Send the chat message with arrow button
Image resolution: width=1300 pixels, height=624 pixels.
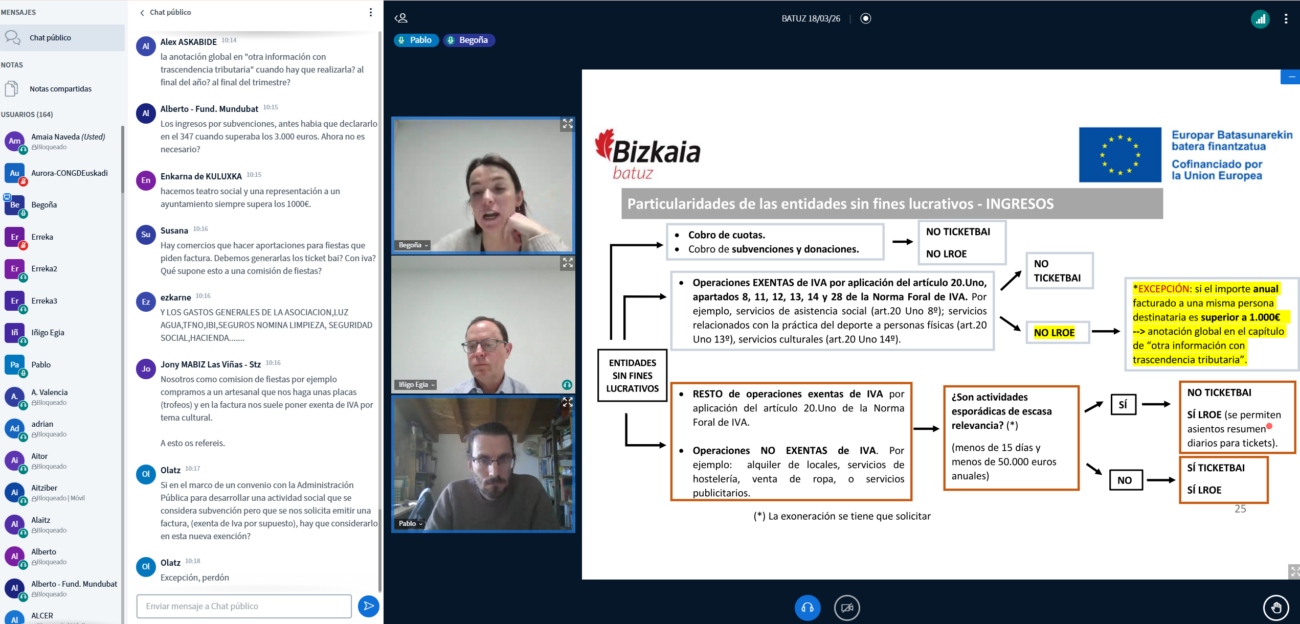pos(368,606)
